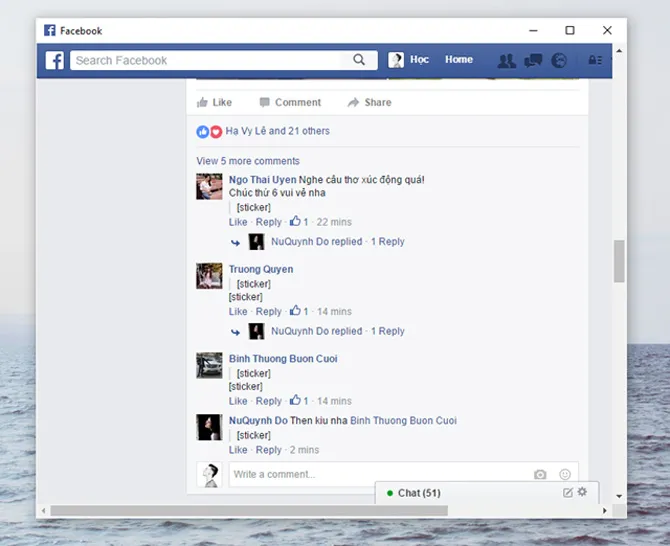
Task: Click Ngo Thai Uyen's avatar thumbnail
Action: pyautogui.click(x=209, y=186)
